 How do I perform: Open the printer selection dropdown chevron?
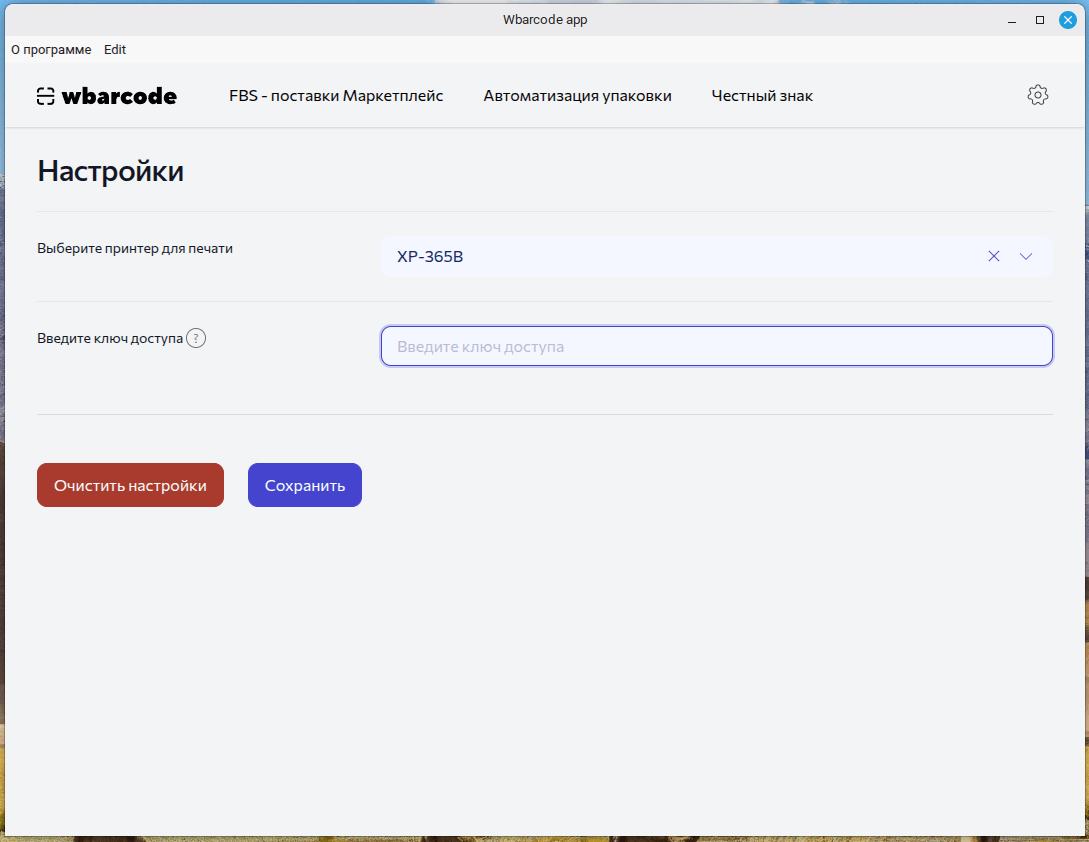point(1026,257)
